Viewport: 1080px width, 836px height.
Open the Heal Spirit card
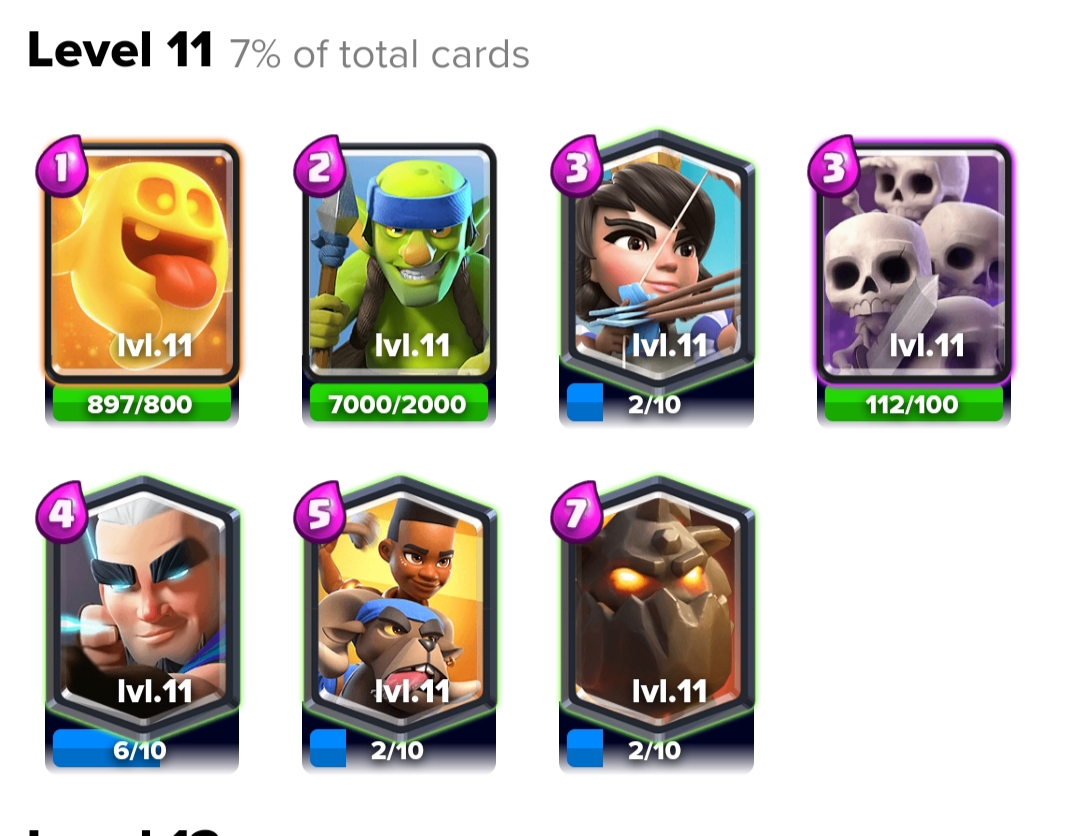(x=142, y=263)
